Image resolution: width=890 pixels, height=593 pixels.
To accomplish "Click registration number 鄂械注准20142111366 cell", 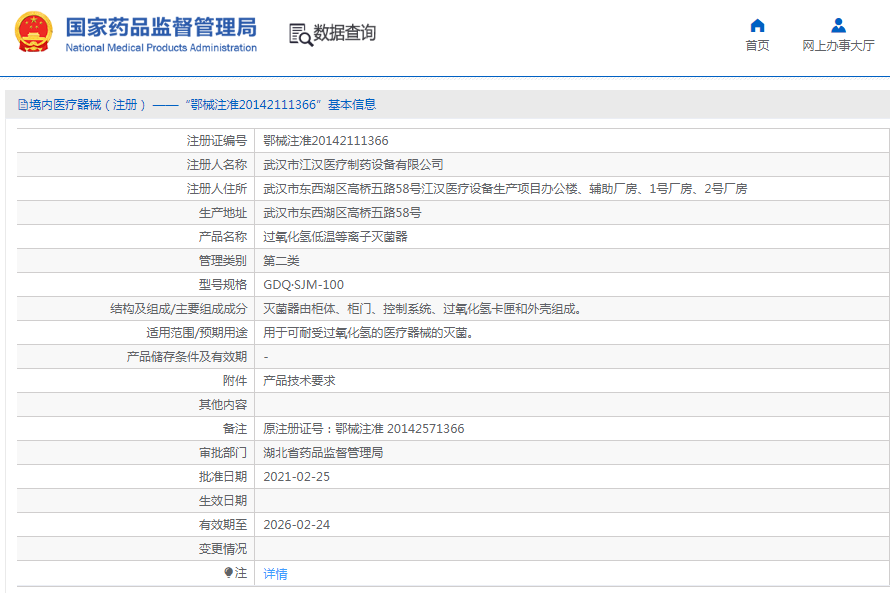I will (x=325, y=141).
